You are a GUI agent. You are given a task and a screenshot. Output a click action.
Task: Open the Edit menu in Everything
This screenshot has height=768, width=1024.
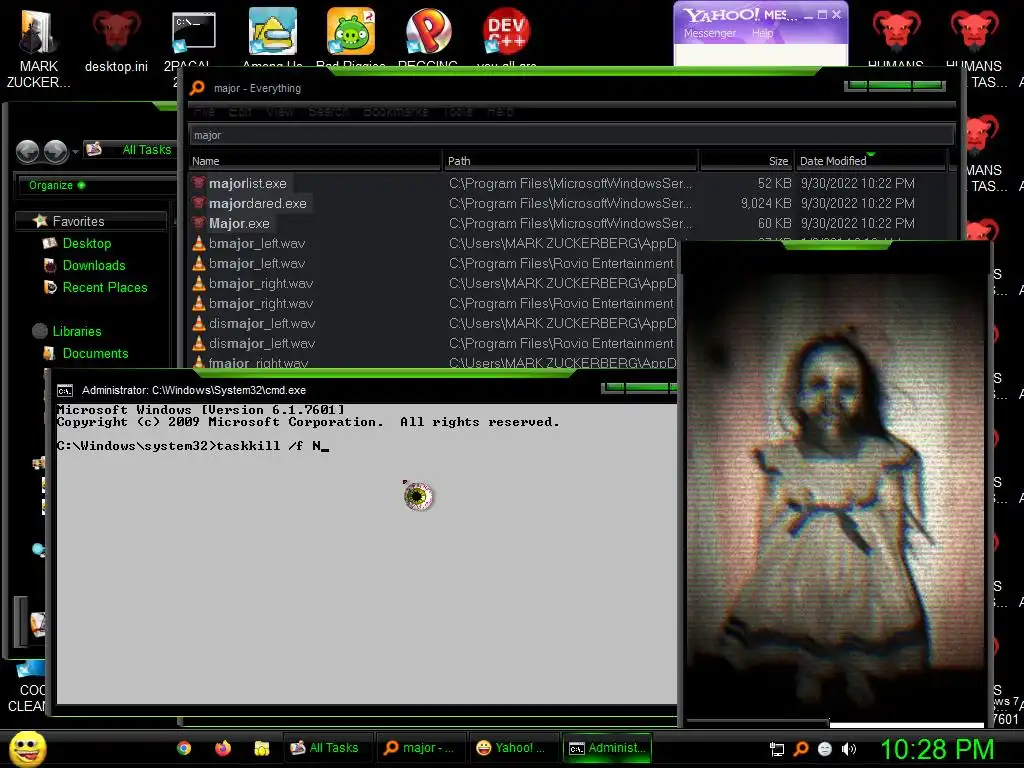240,112
